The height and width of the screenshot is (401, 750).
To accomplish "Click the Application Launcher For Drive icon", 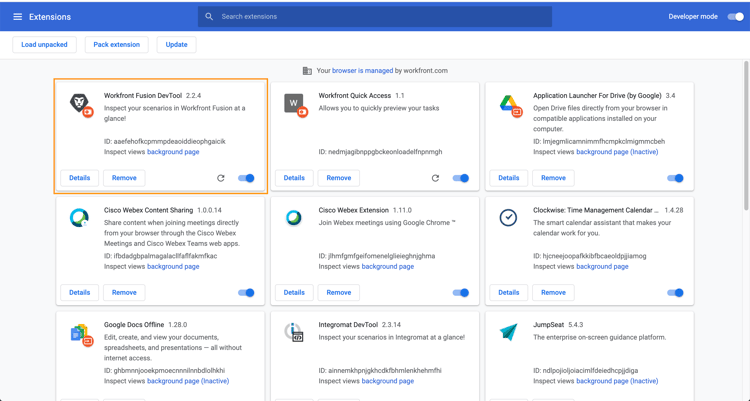I will [x=510, y=105].
